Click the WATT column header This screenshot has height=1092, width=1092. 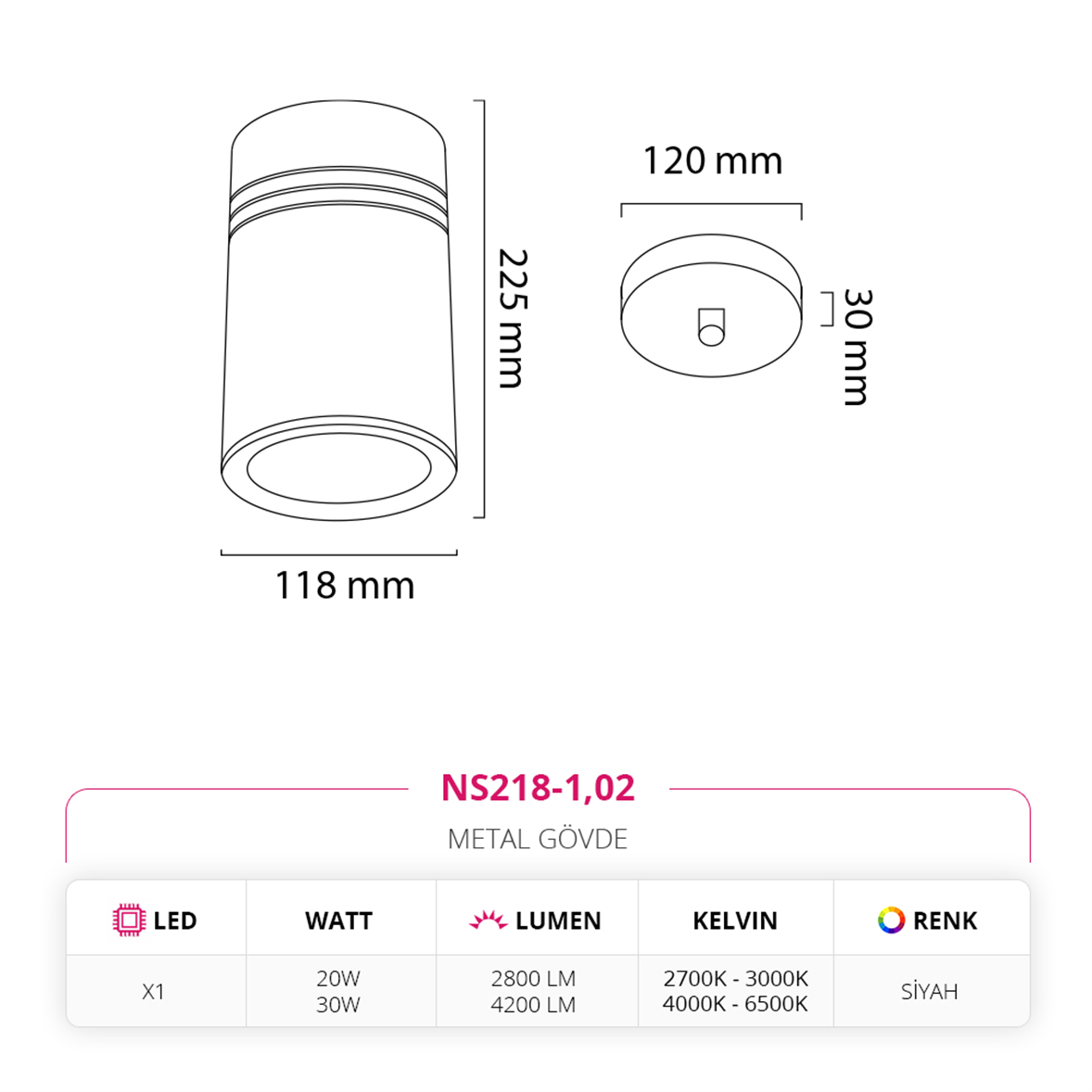coord(339,921)
